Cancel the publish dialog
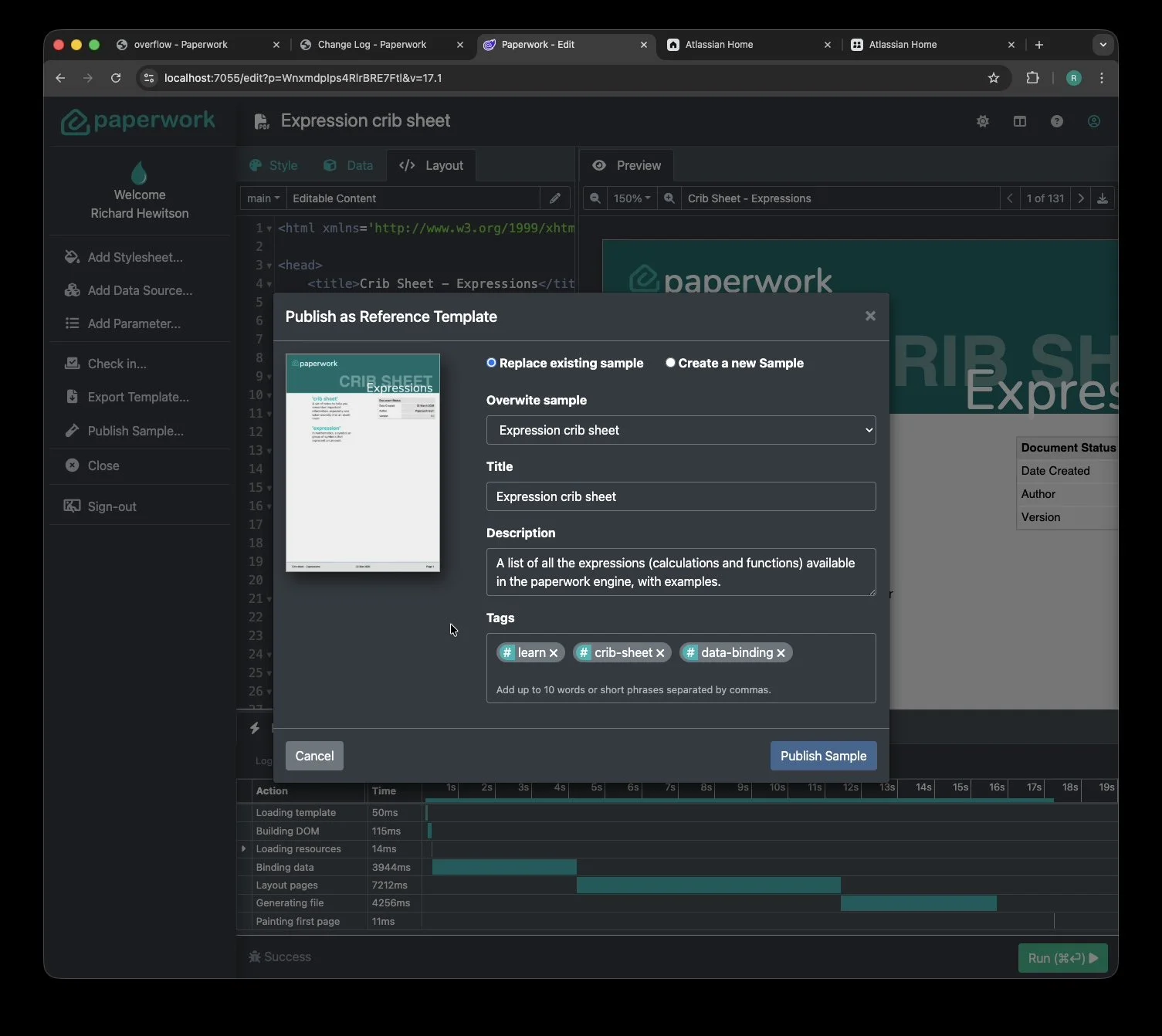The height and width of the screenshot is (1036, 1162). click(314, 756)
